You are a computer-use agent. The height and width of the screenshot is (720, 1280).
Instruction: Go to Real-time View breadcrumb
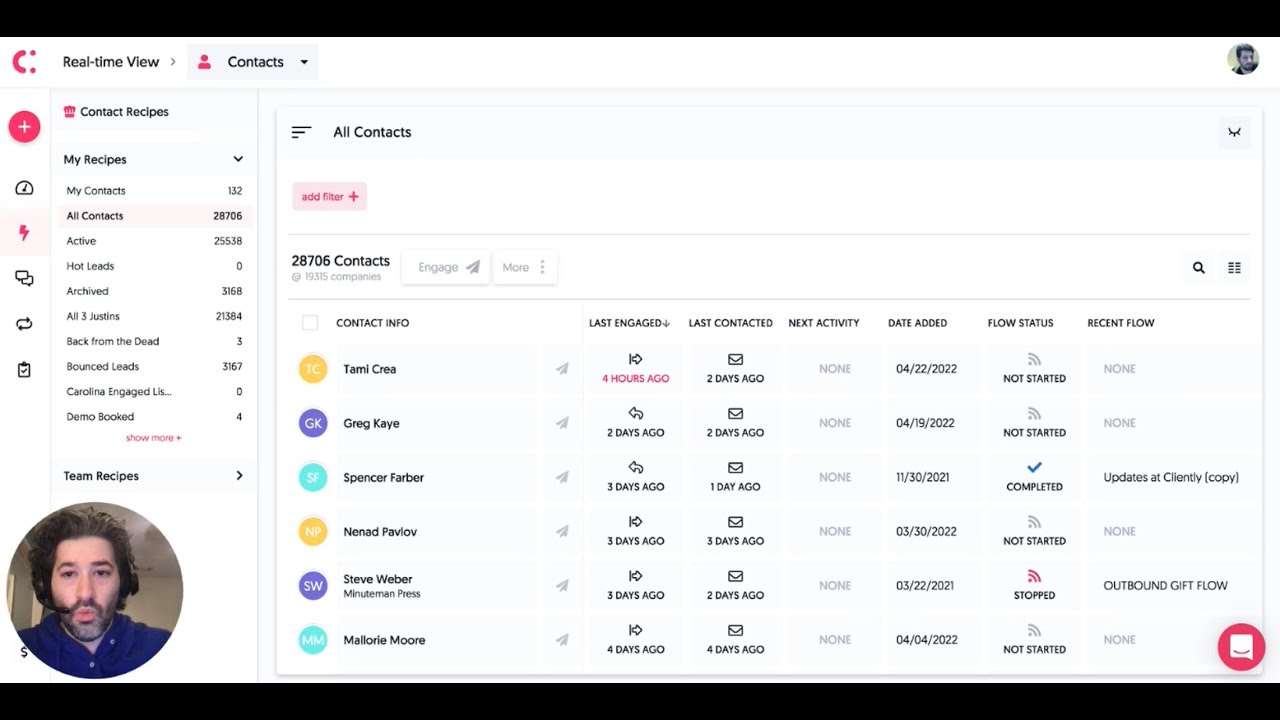pos(111,62)
